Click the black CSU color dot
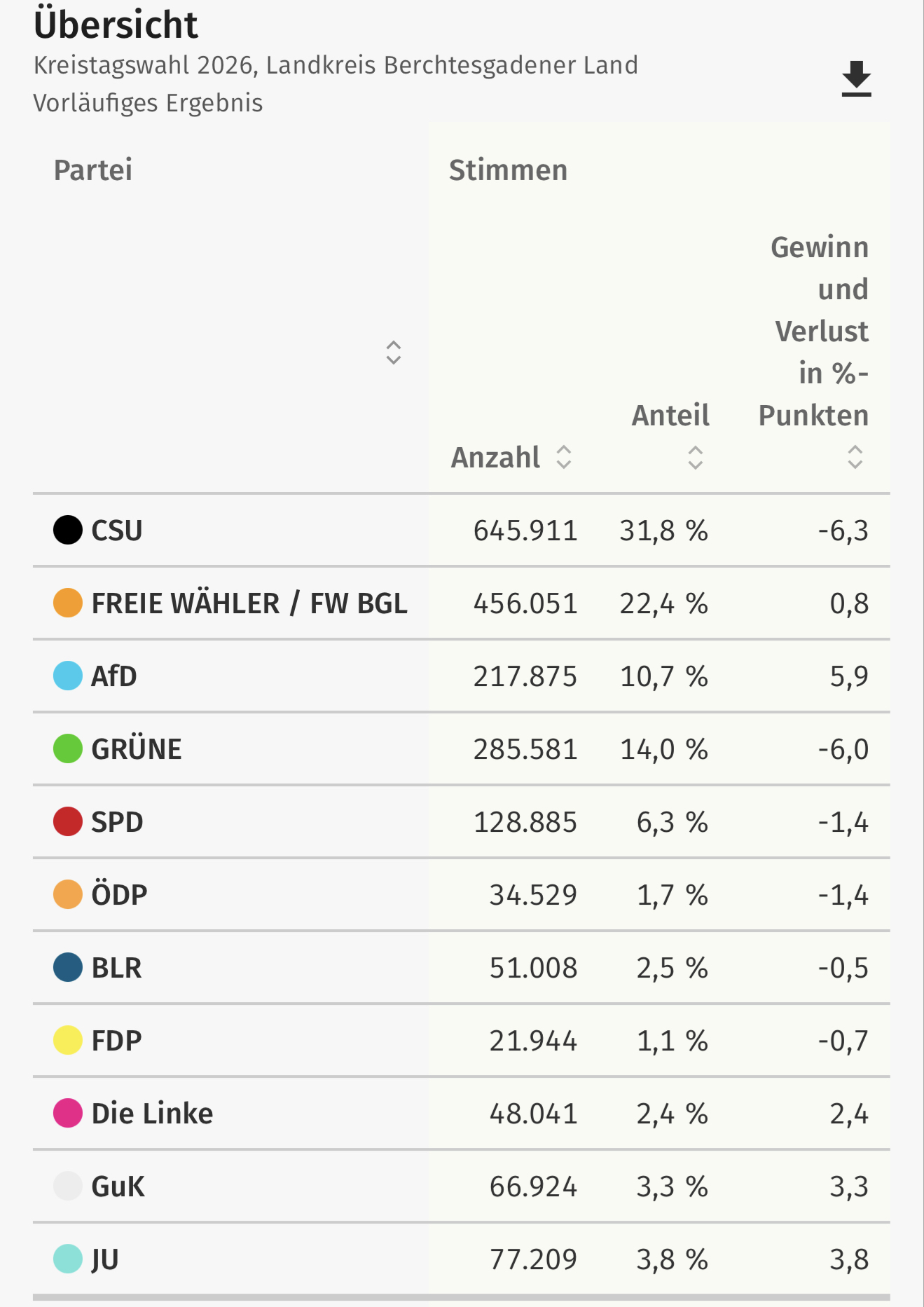The image size is (924, 1307). (x=68, y=530)
